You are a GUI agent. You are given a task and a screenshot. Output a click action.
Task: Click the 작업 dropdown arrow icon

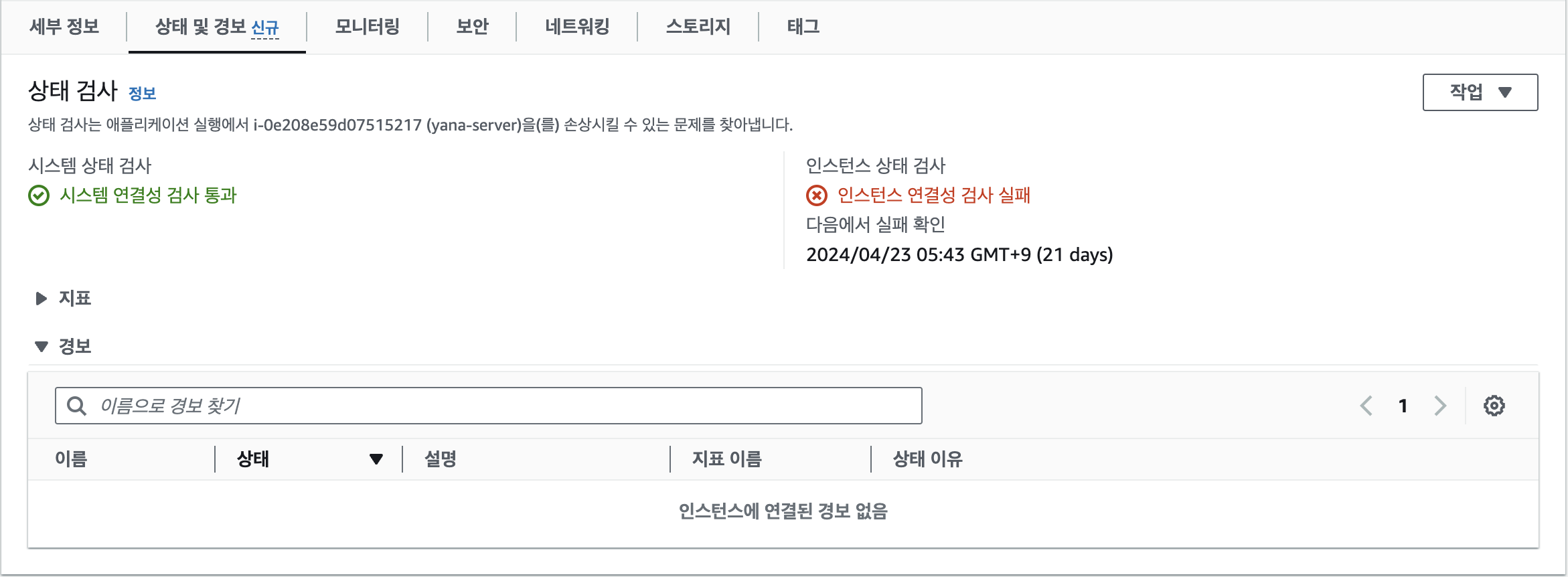click(1506, 92)
